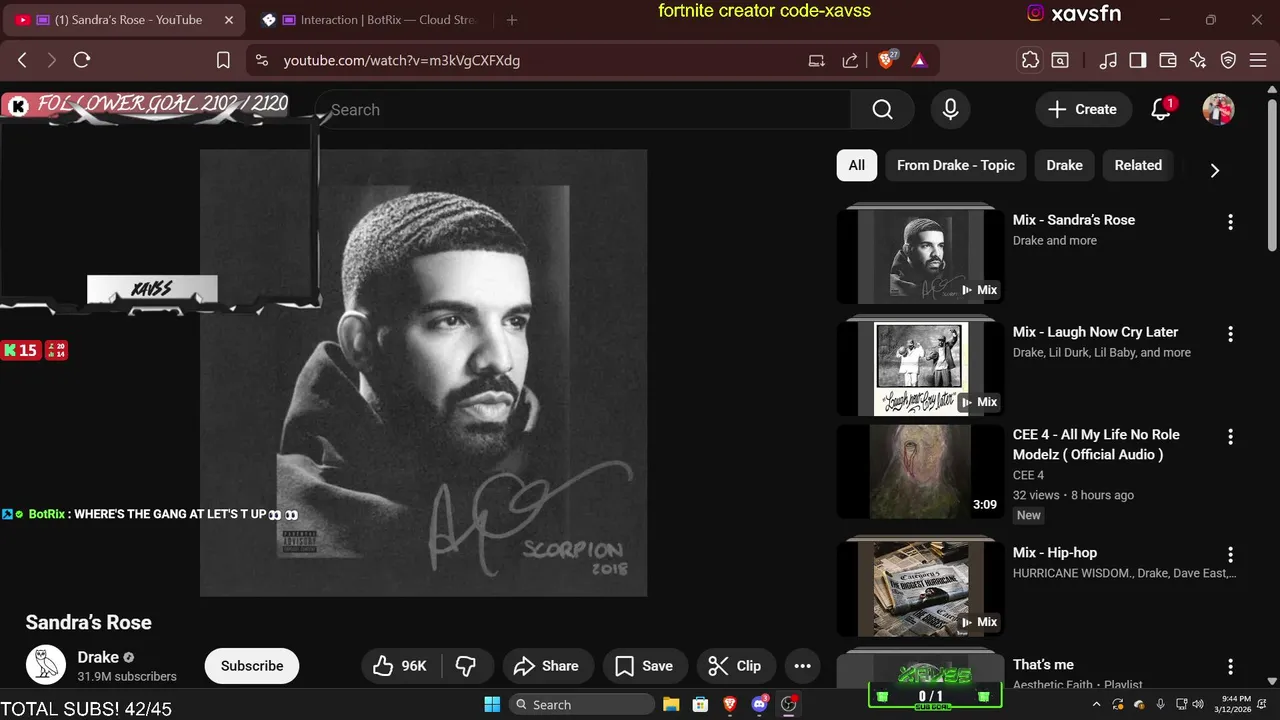Open the browser hamburger main menu
The height and width of the screenshot is (720, 1280).
[1259, 60]
